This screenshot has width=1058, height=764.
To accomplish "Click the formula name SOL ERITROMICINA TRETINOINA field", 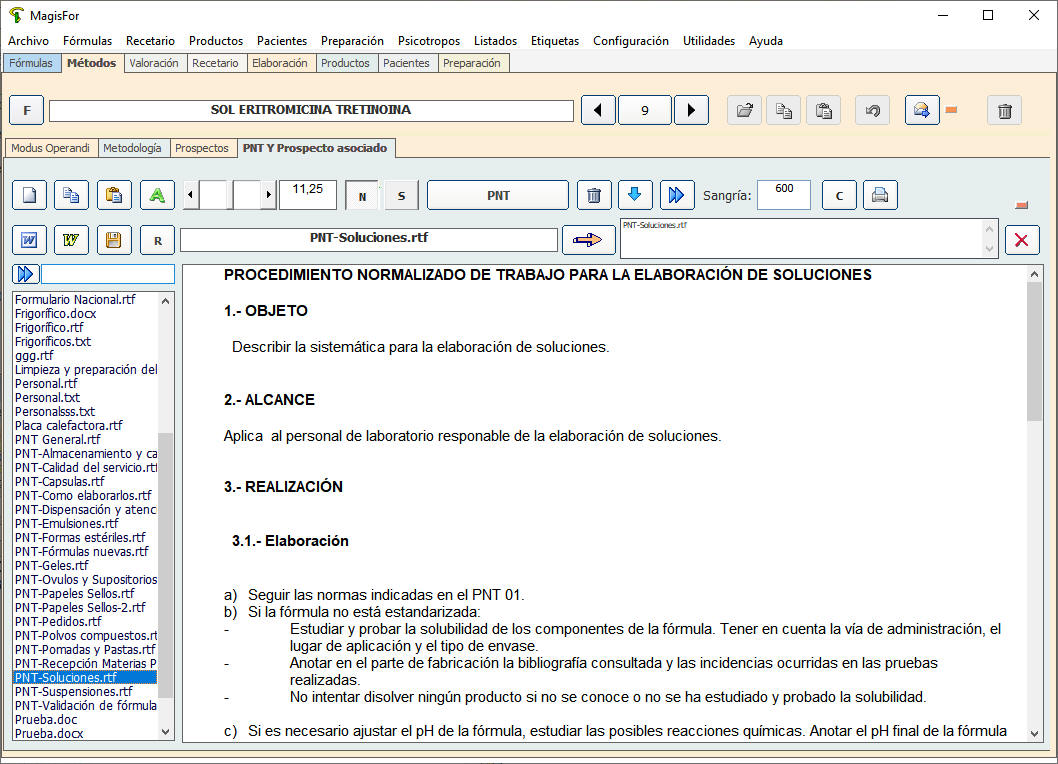I will [311, 111].
